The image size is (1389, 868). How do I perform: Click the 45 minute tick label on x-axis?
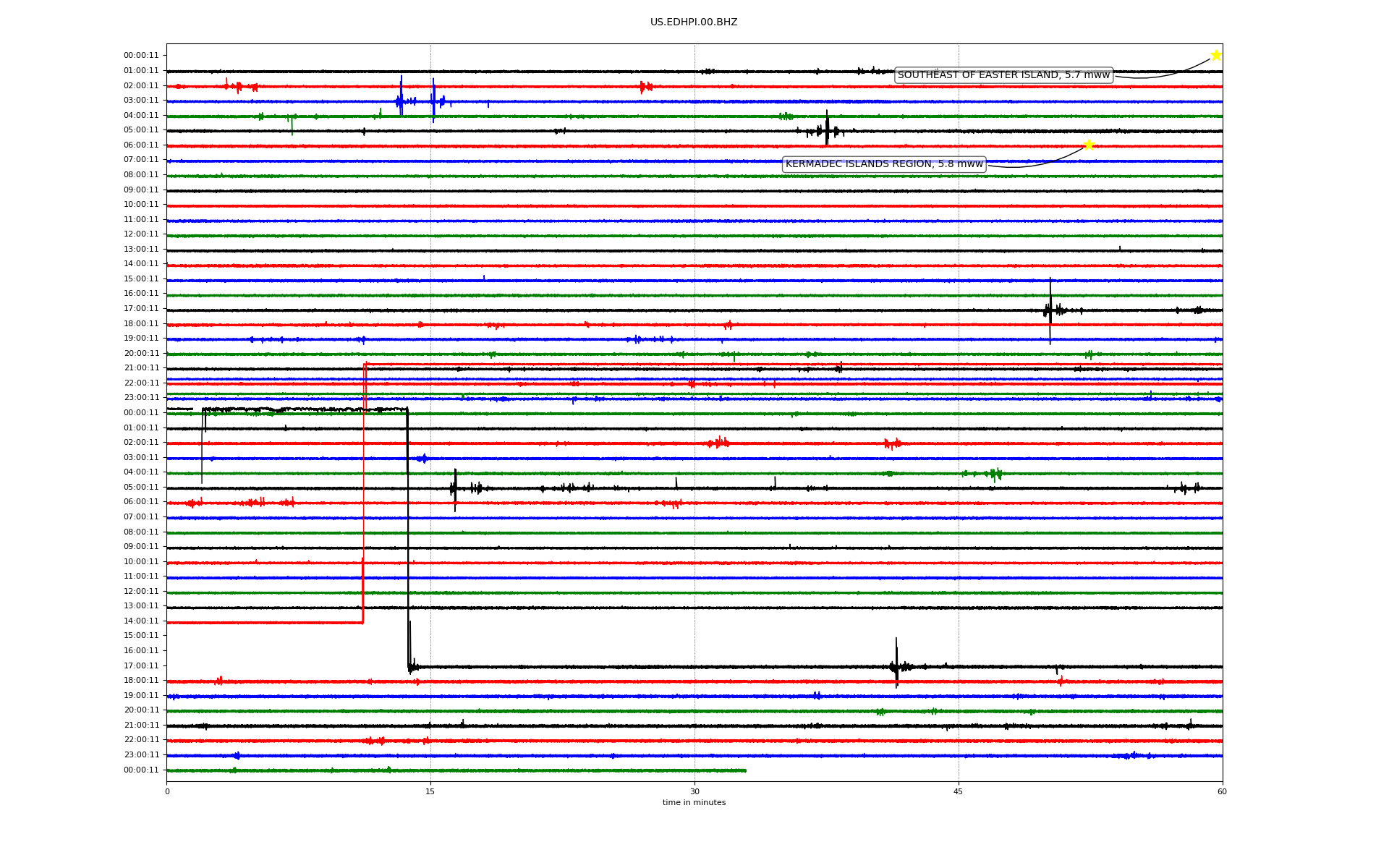point(958,791)
